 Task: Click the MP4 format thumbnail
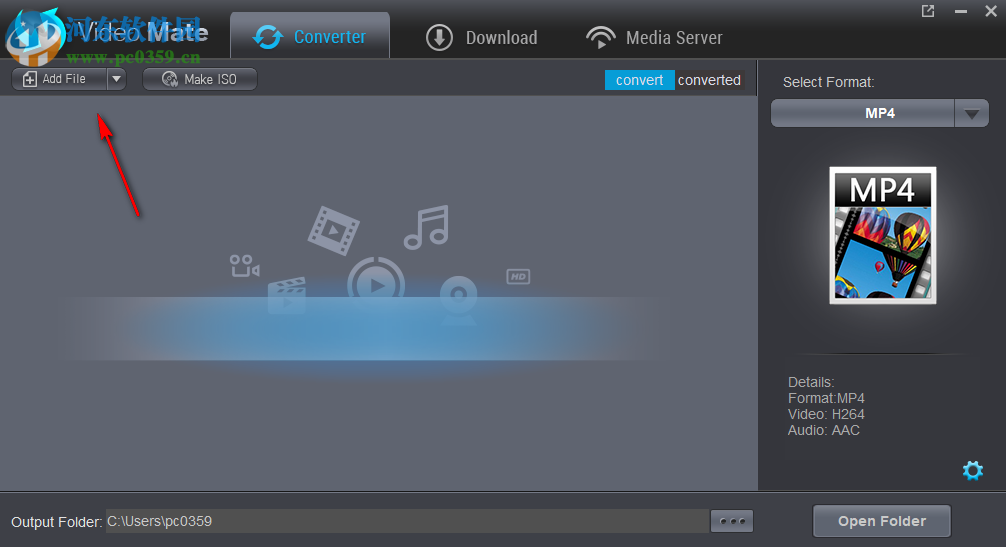(882, 235)
